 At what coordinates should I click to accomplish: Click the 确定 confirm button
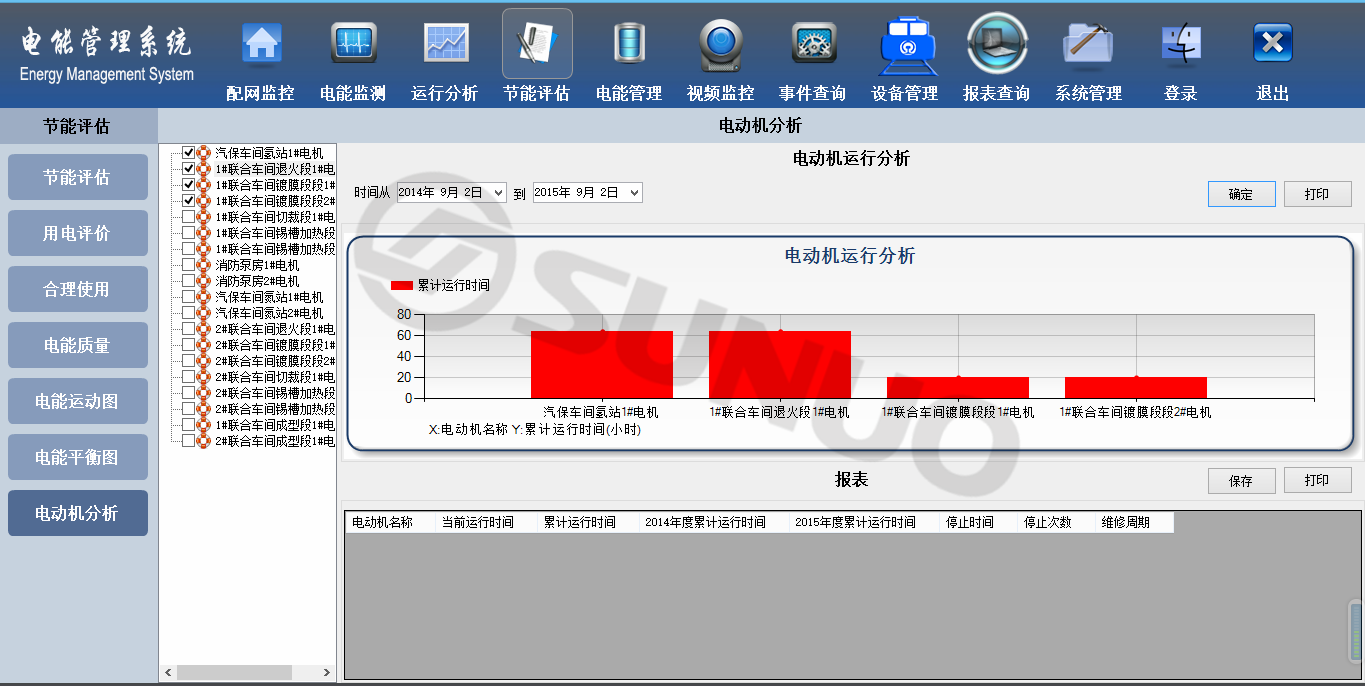pos(1241,194)
